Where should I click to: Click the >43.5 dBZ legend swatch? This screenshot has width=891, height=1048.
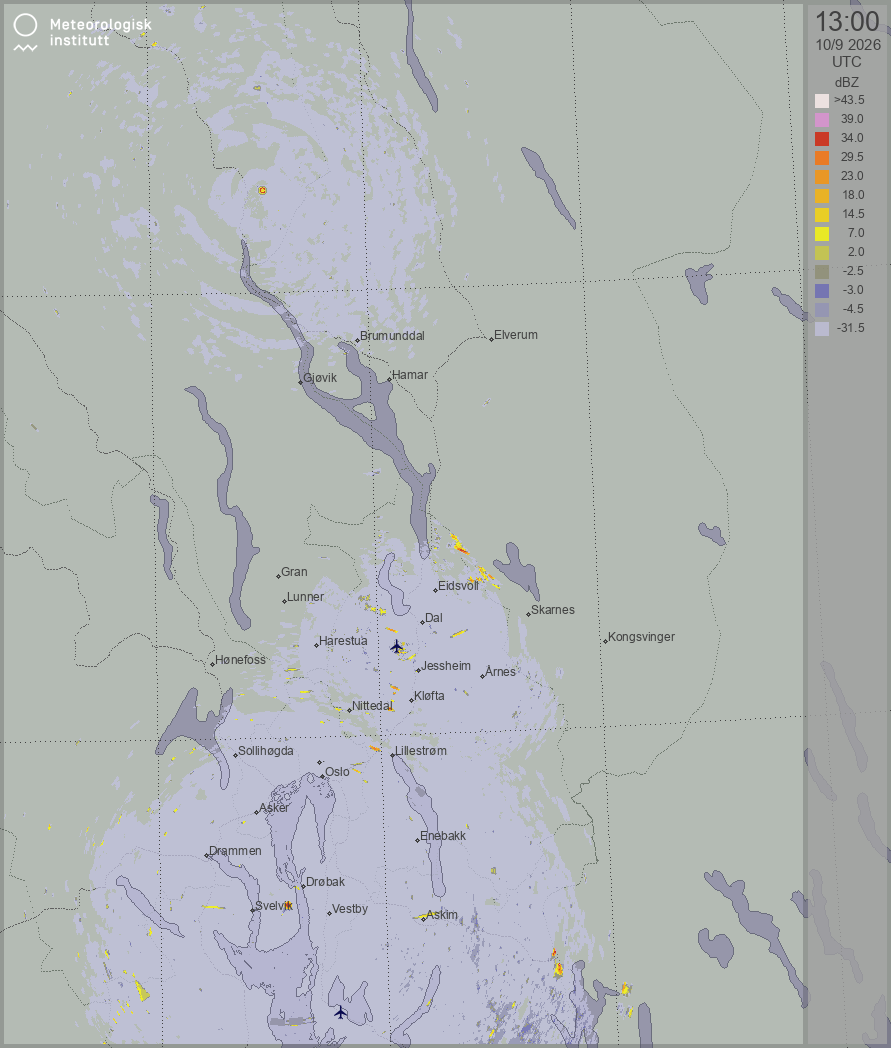point(821,100)
